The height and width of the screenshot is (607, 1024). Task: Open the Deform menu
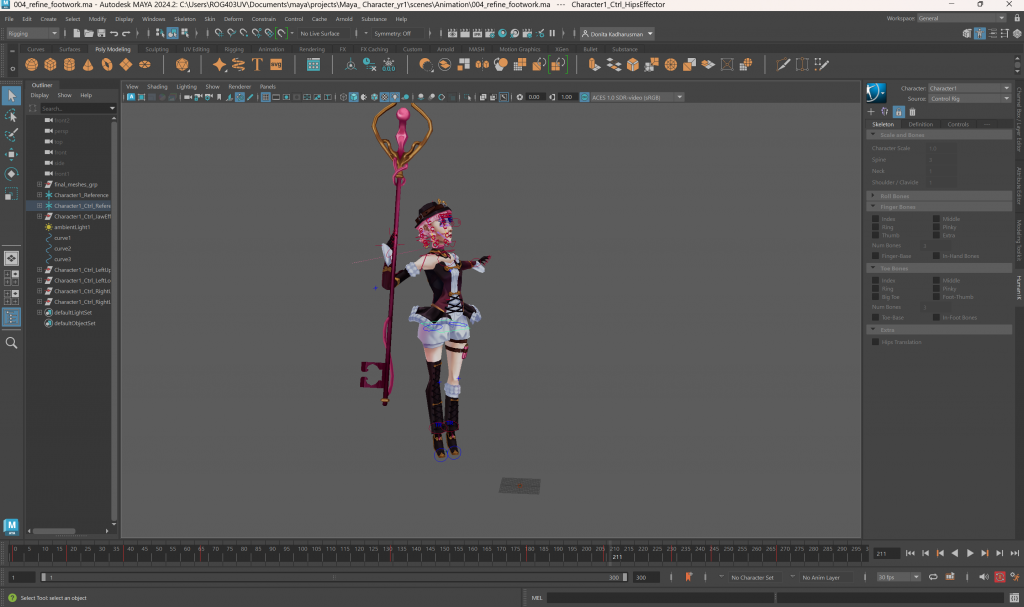pyautogui.click(x=233, y=19)
